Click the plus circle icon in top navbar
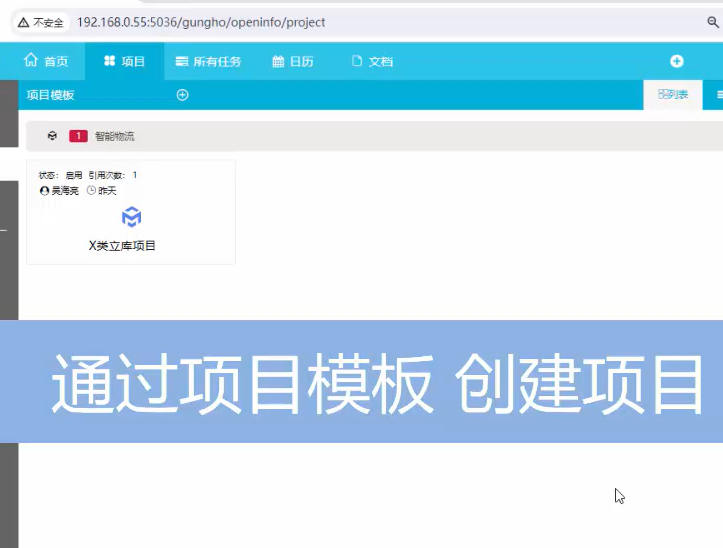 (x=676, y=61)
